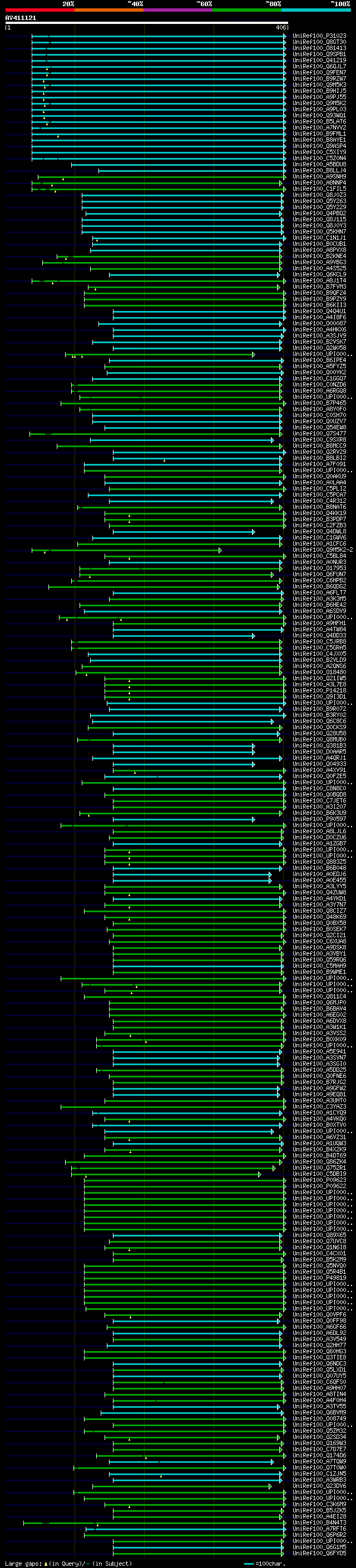The image size is (356, 1568).
Task: Open hit UniRef100_B2KNE4
Action: 319,256
